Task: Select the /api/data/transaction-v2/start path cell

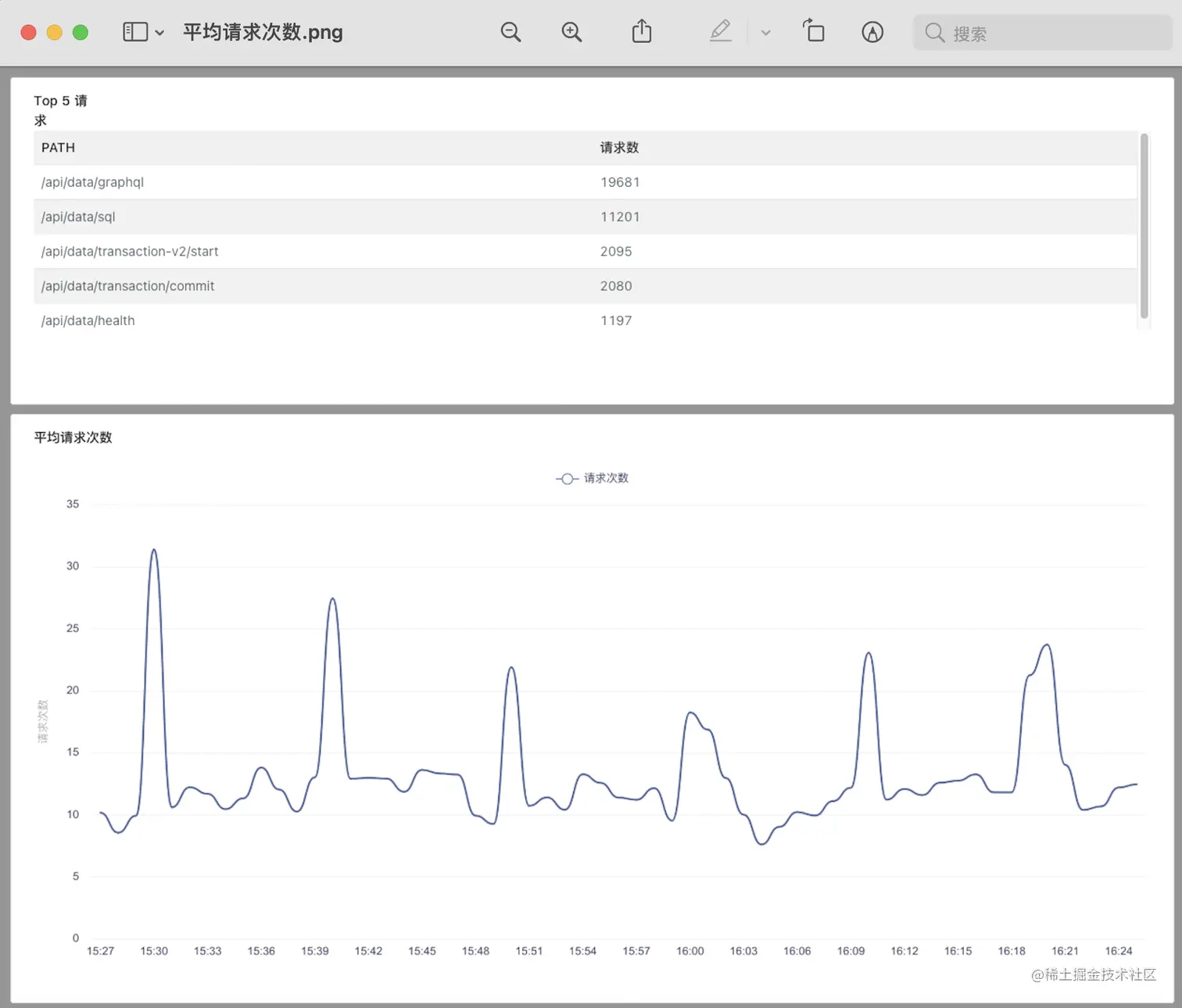Action: tap(130, 252)
